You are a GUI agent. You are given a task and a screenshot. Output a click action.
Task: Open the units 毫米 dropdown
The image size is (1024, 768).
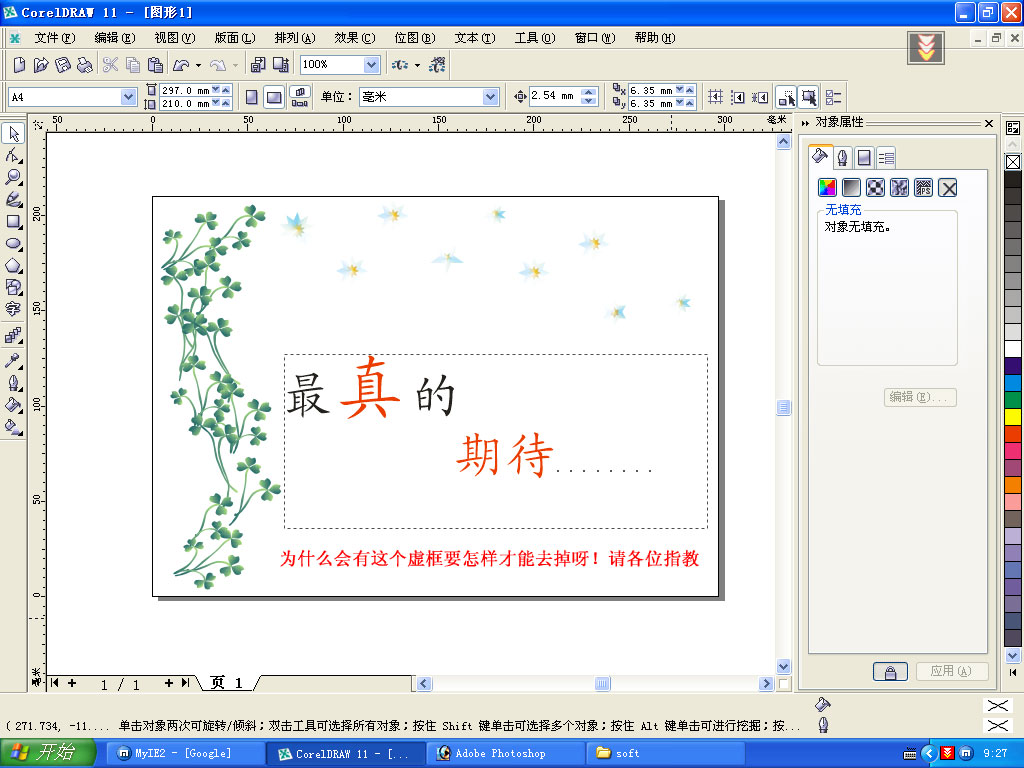[490, 97]
